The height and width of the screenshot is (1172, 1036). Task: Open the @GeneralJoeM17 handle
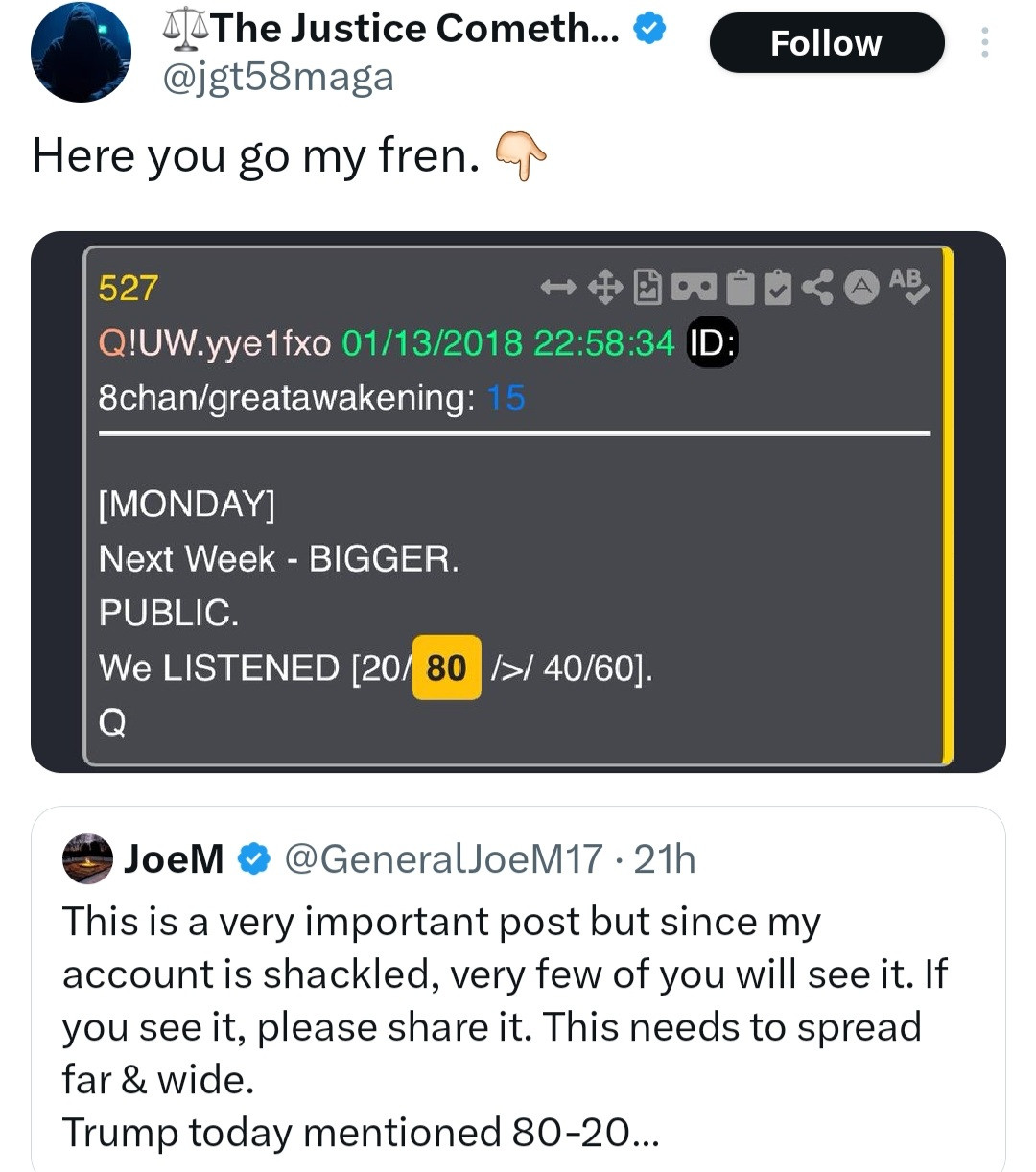pyautogui.click(x=443, y=859)
